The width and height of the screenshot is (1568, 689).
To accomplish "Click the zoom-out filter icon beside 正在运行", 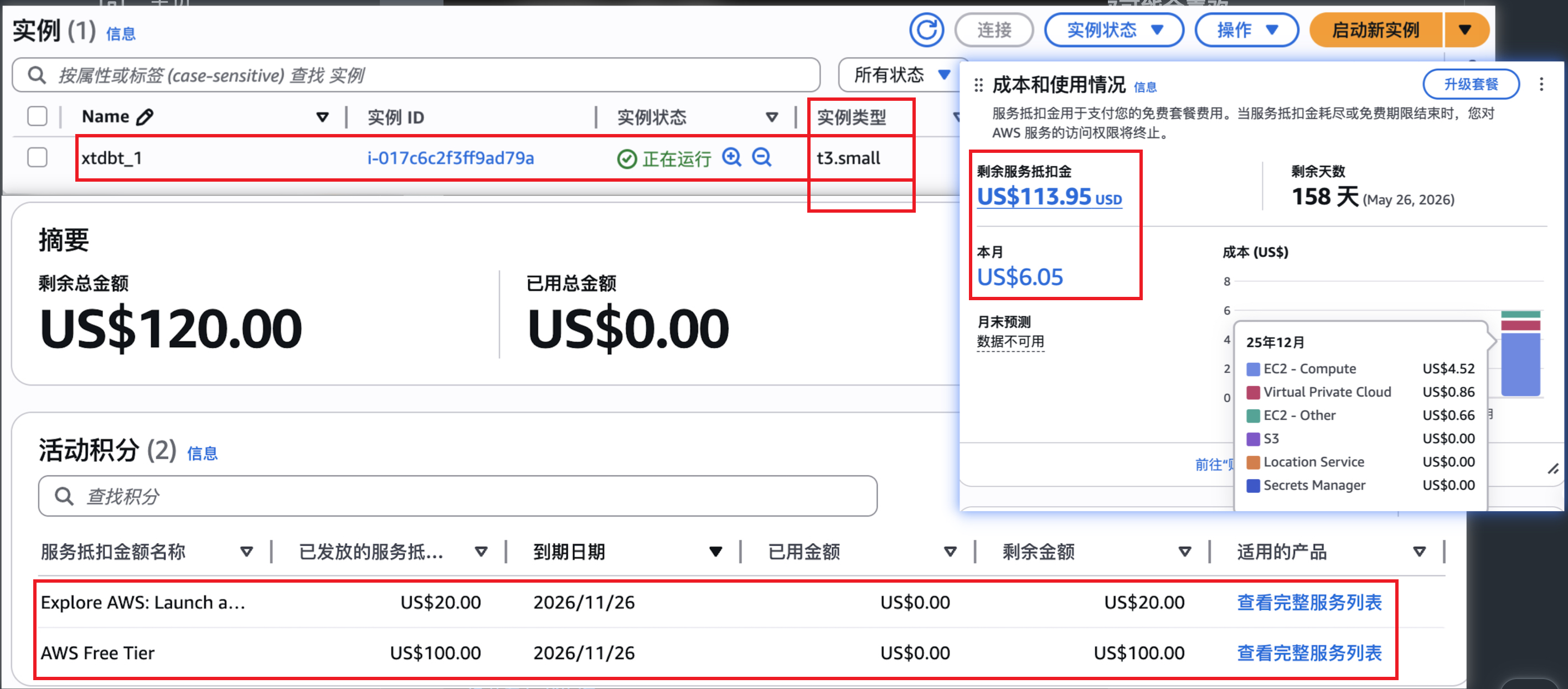I will coord(761,157).
